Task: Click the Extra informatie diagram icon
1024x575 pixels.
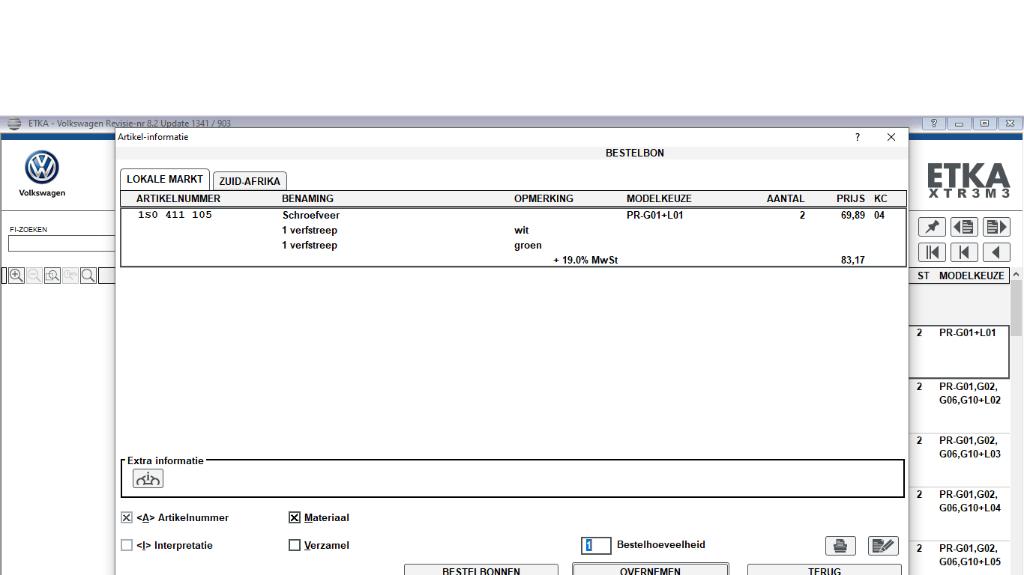Action: tap(148, 479)
